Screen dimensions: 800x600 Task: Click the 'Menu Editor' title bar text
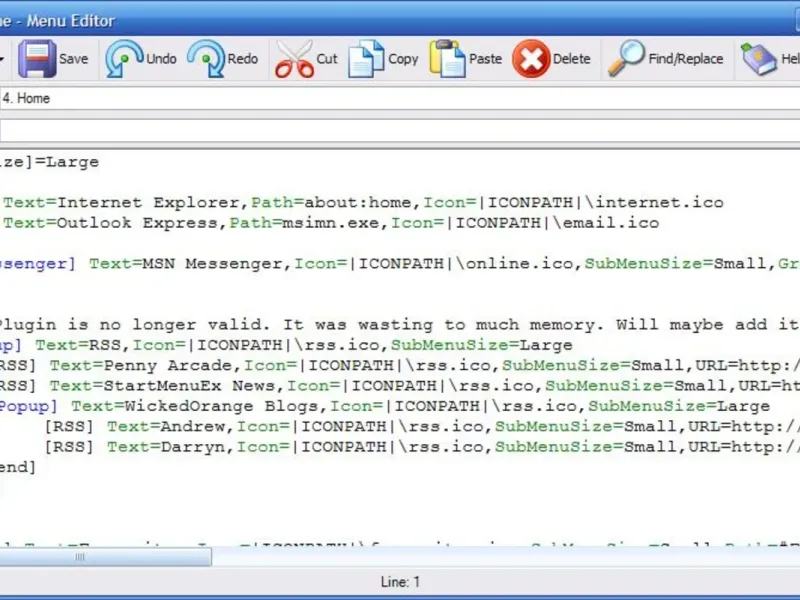point(70,21)
